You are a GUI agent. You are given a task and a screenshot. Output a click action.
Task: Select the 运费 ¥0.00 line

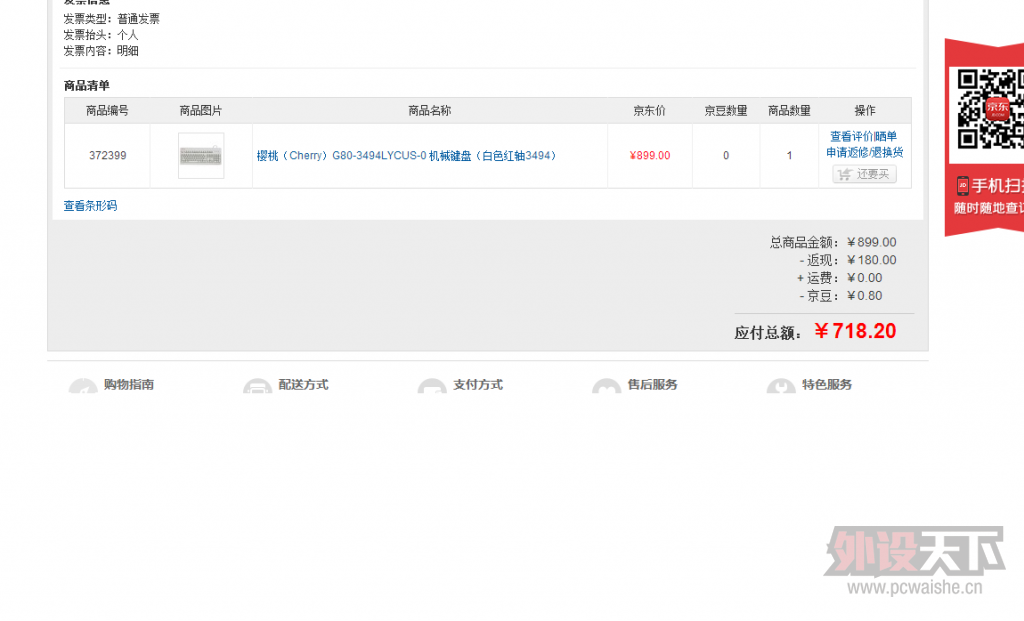(839, 278)
